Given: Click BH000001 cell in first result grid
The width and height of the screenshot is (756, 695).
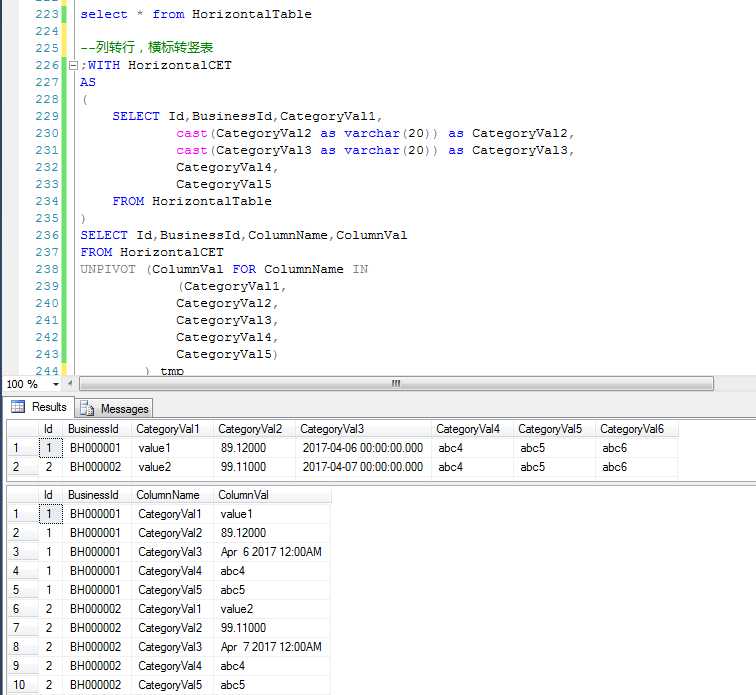Looking at the screenshot, I should click(96, 448).
